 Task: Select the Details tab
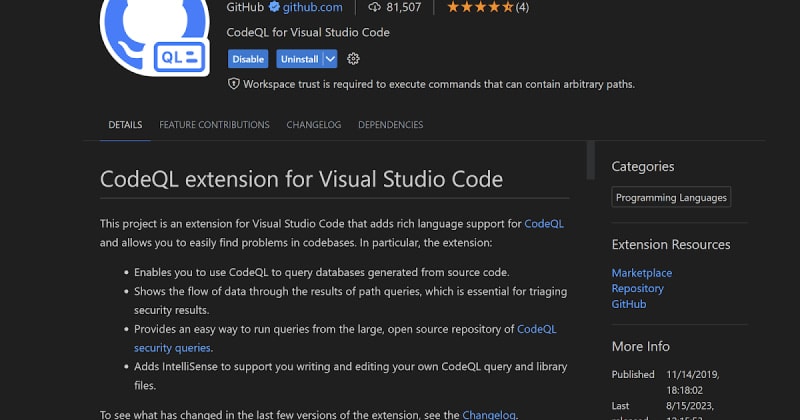click(125, 125)
